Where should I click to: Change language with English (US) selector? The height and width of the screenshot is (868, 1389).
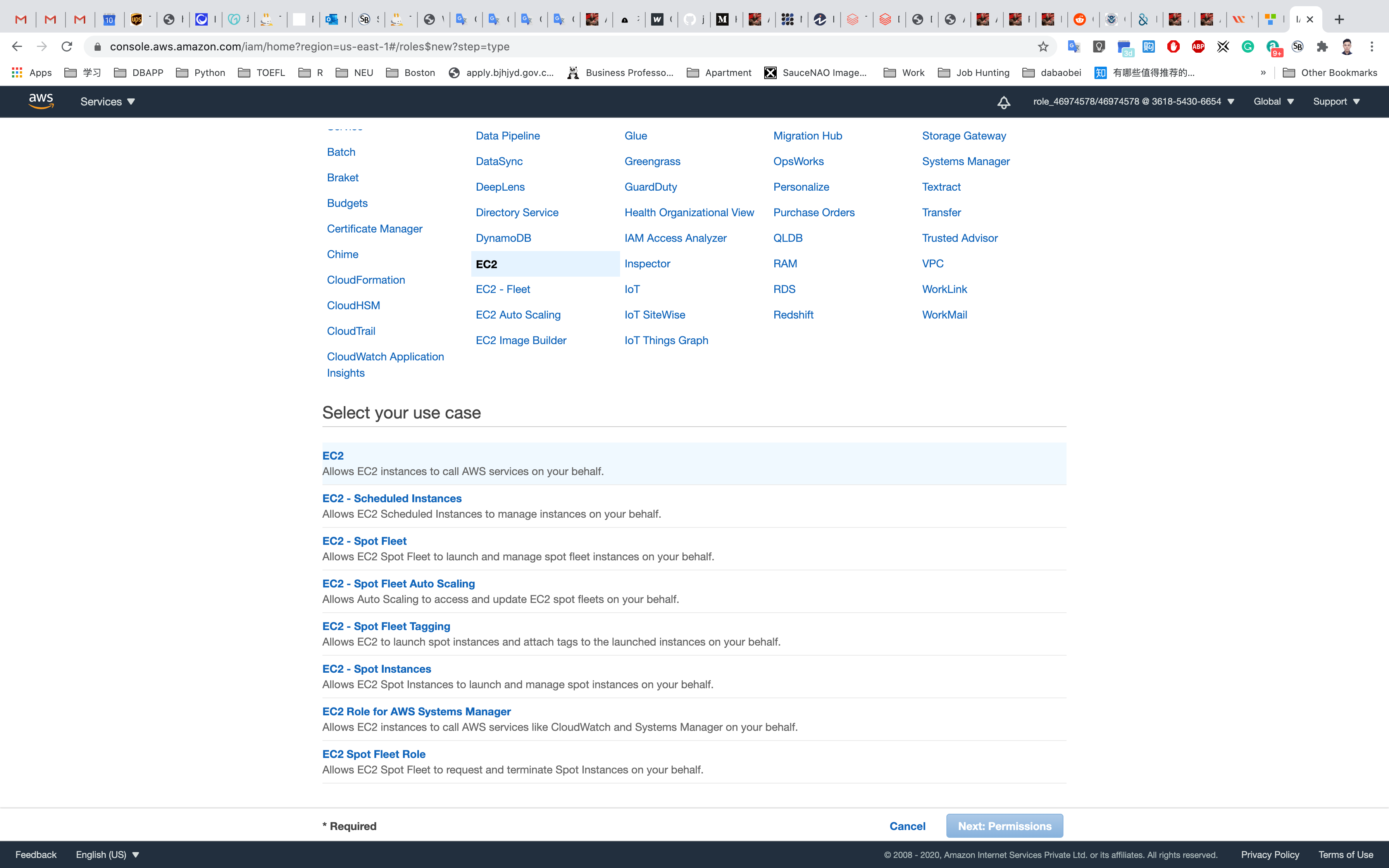point(107,854)
